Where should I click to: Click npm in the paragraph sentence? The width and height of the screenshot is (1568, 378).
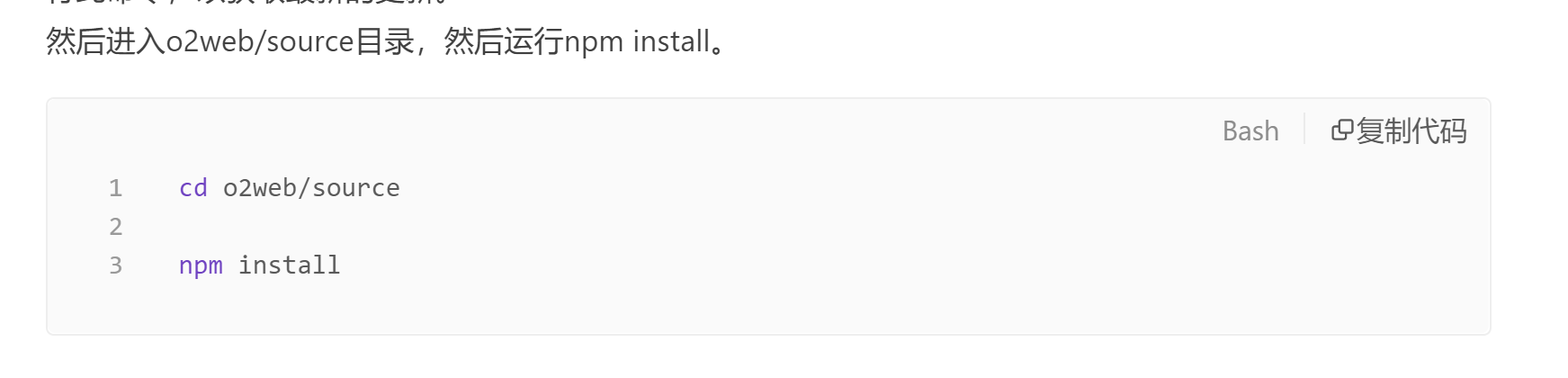594,41
